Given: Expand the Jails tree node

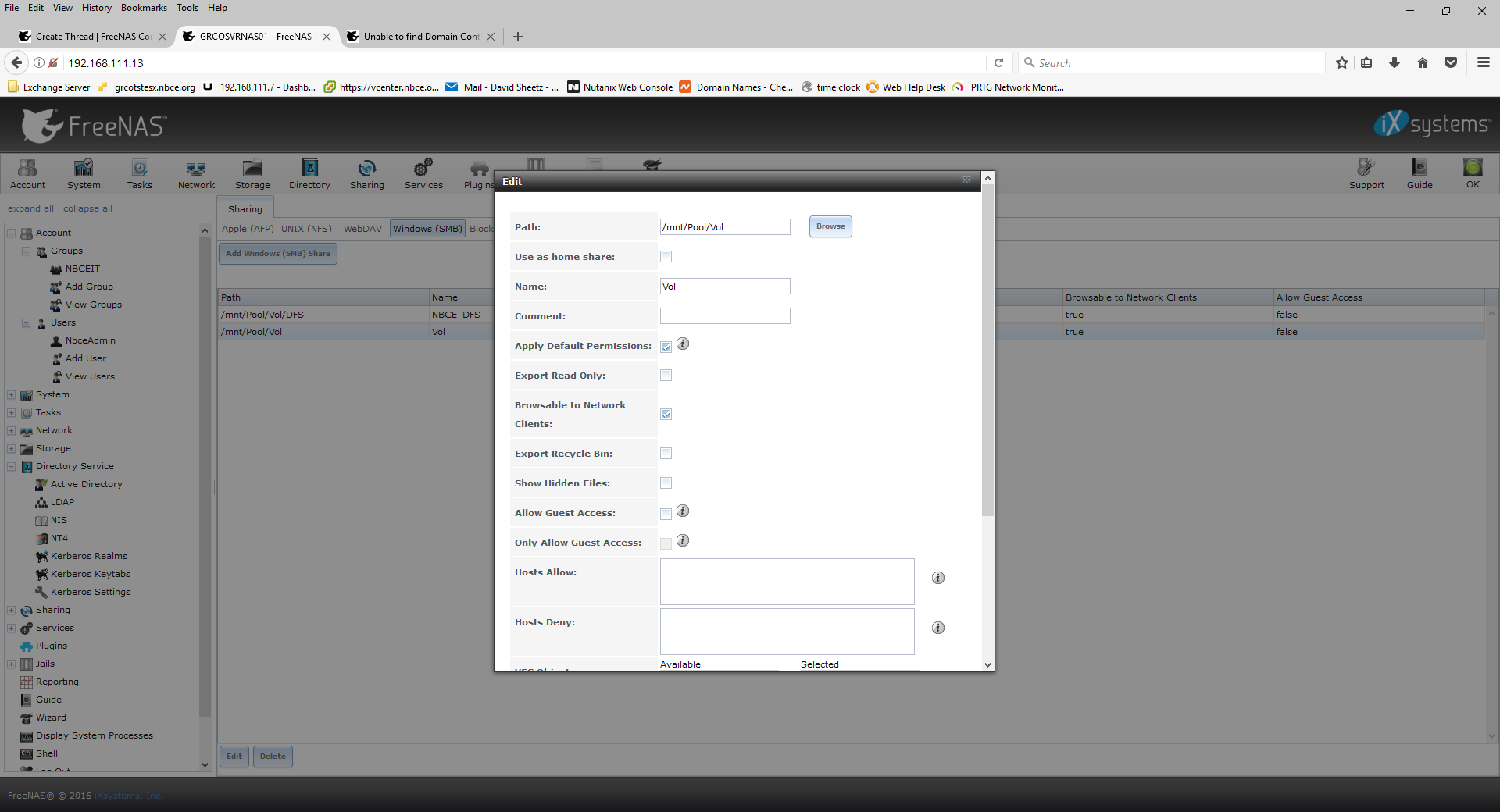Looking at the screenshot, I should click(x=12, y=664).
